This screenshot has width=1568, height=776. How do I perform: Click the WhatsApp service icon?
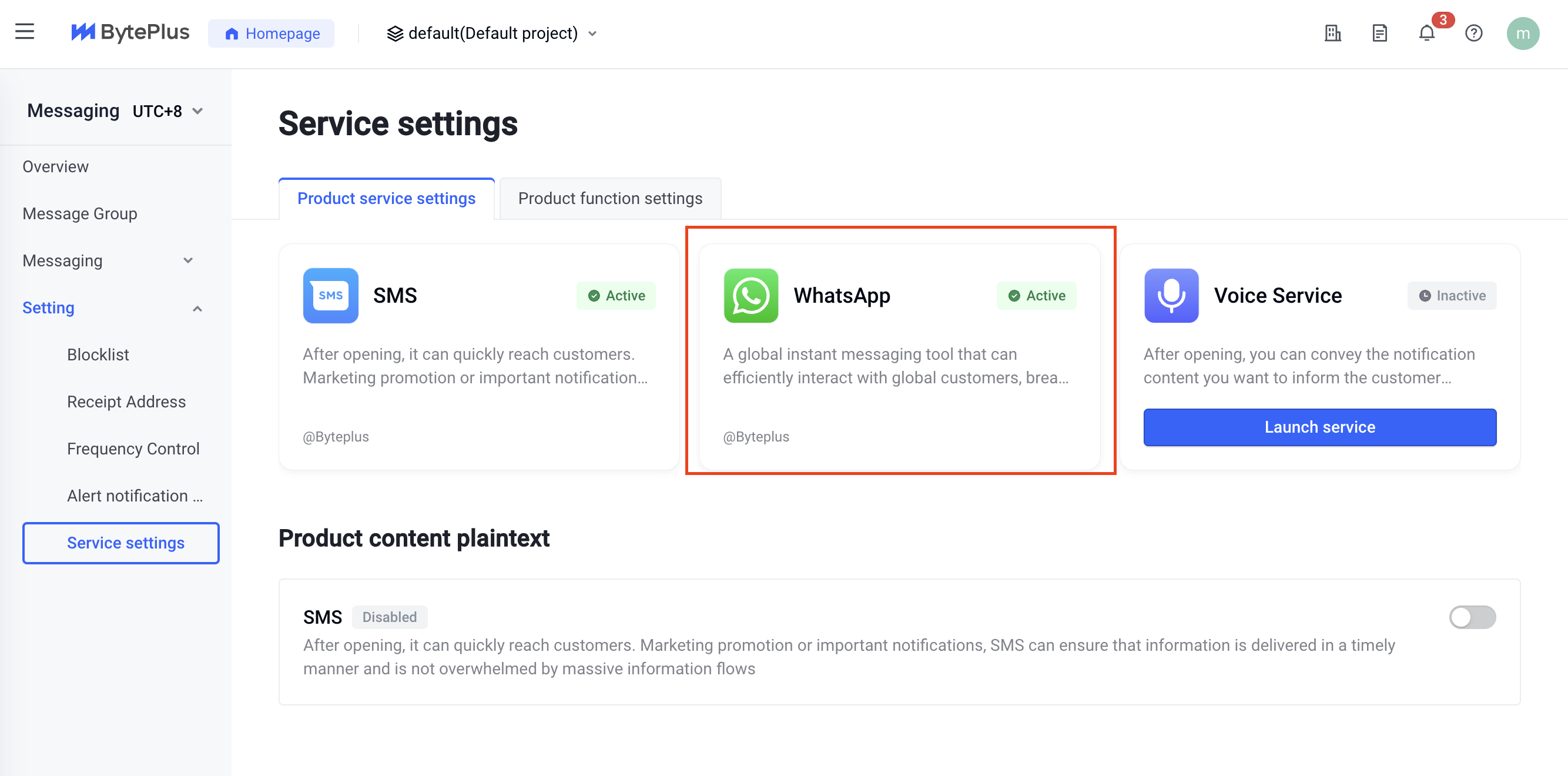(x=751, y=296)
